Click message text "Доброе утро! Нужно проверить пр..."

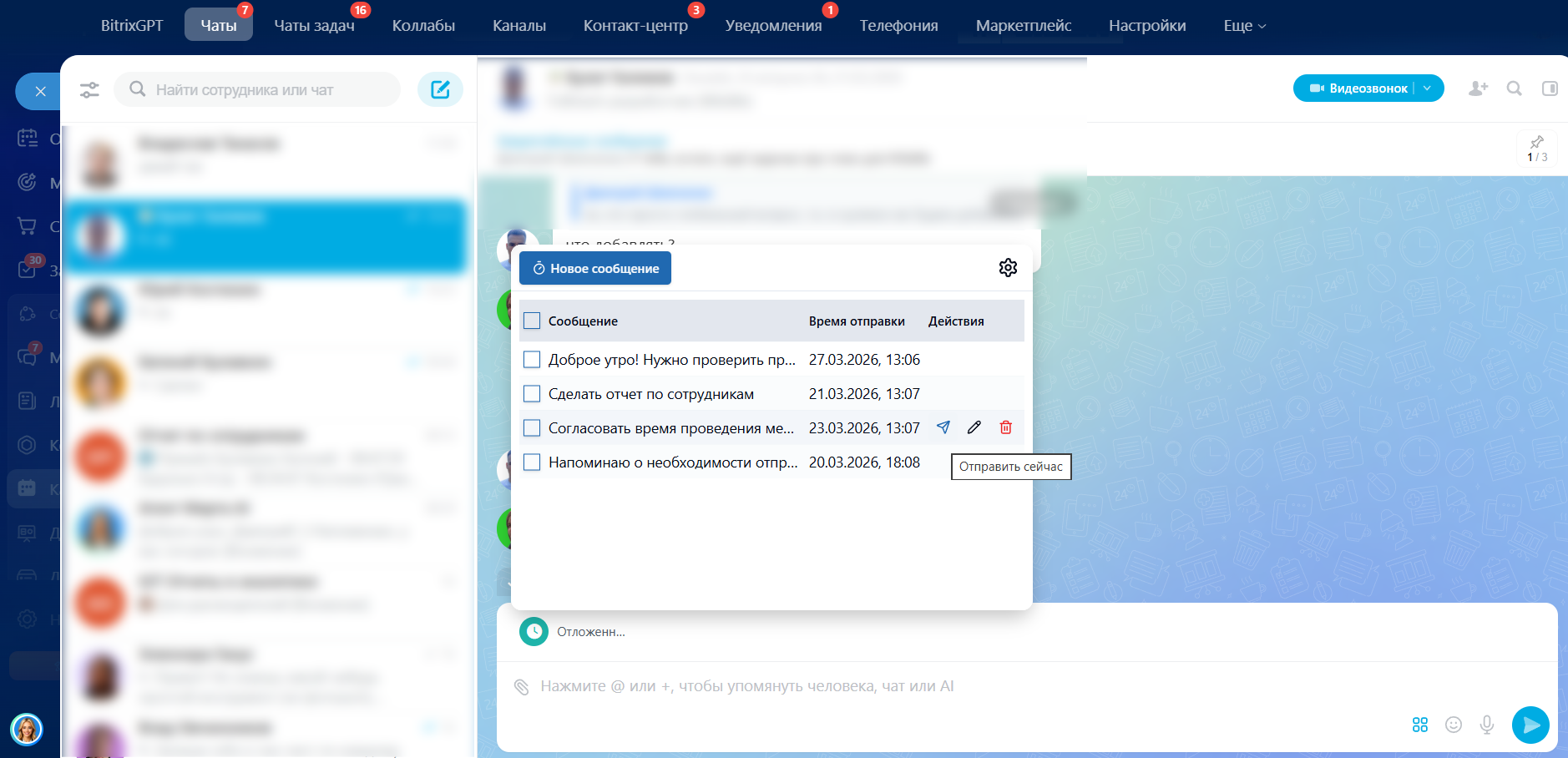point(672,360)
